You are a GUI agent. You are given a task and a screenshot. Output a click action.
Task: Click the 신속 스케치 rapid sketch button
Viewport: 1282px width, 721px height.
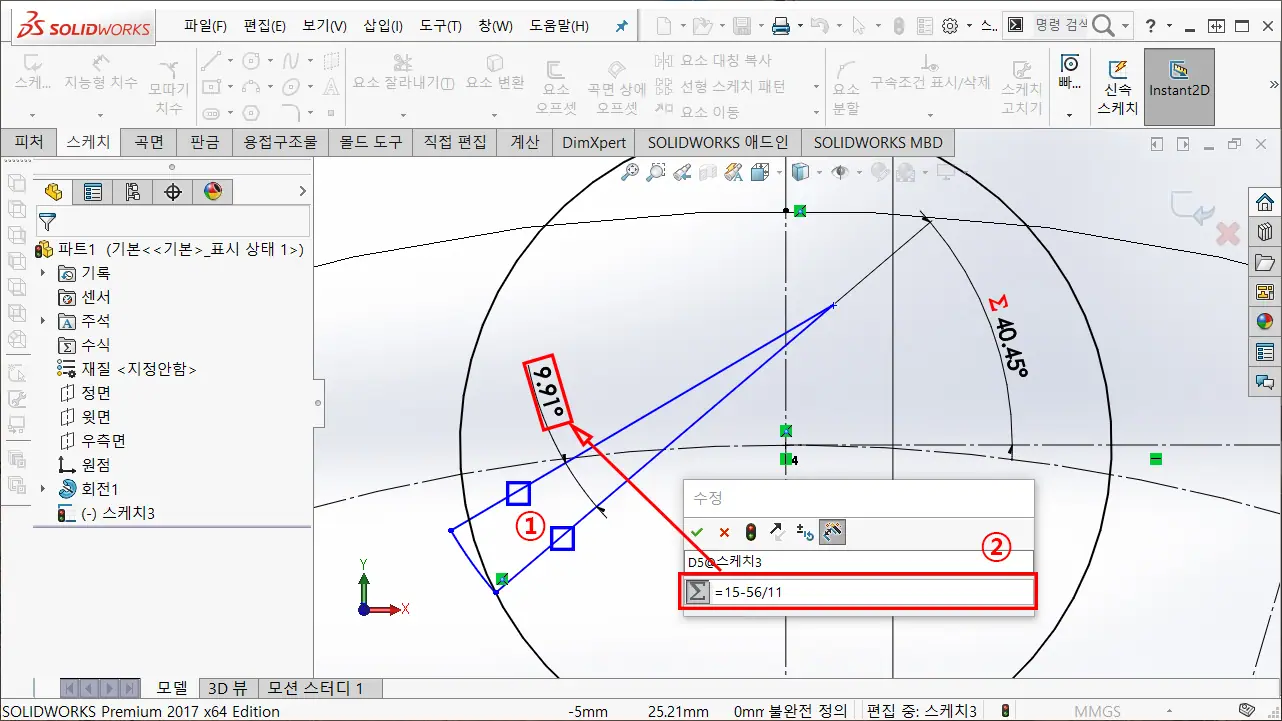pos(1117,87)
